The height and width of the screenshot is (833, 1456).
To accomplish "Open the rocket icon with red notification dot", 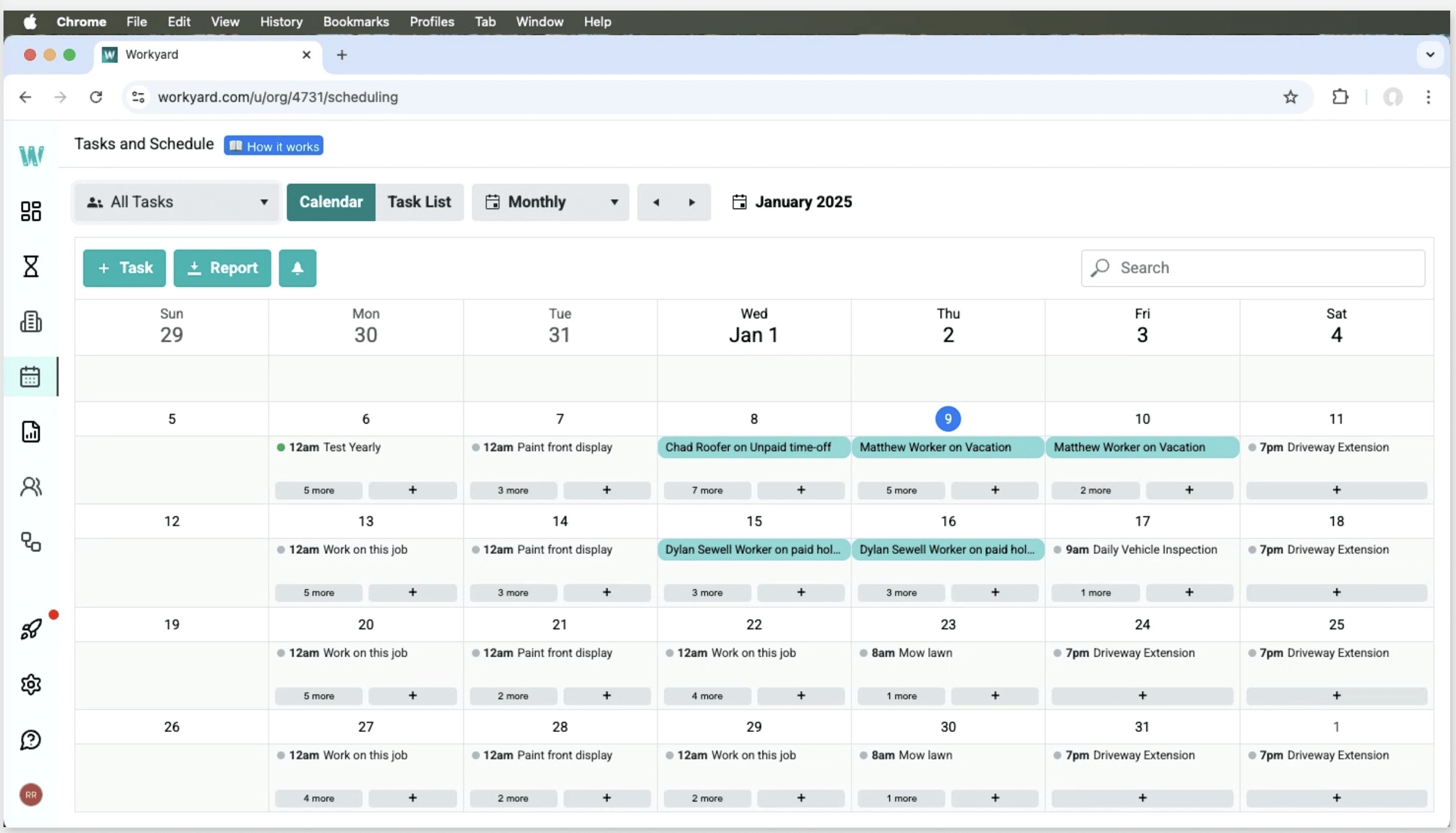I will [32, 629].
